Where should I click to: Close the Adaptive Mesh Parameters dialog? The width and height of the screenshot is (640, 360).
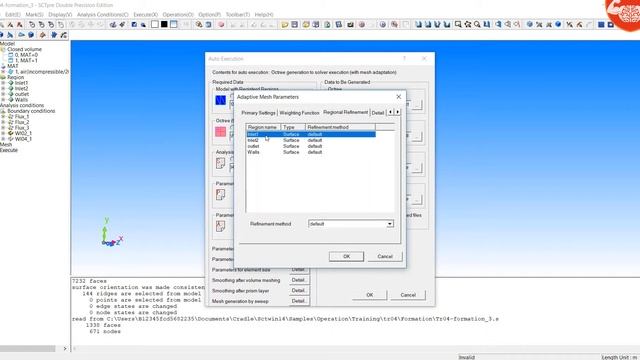tap(398, 97)
